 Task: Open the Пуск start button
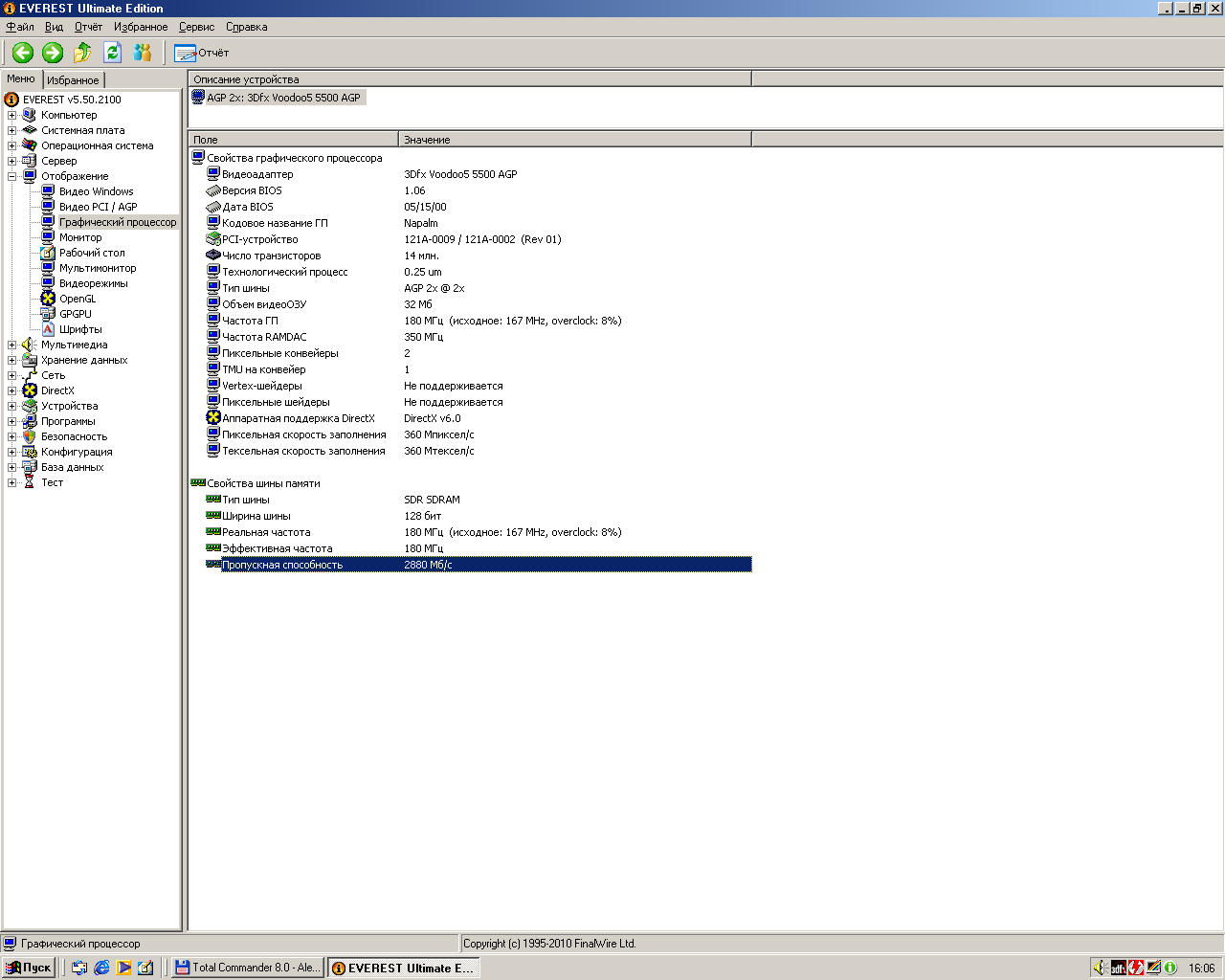click(29, 968)
